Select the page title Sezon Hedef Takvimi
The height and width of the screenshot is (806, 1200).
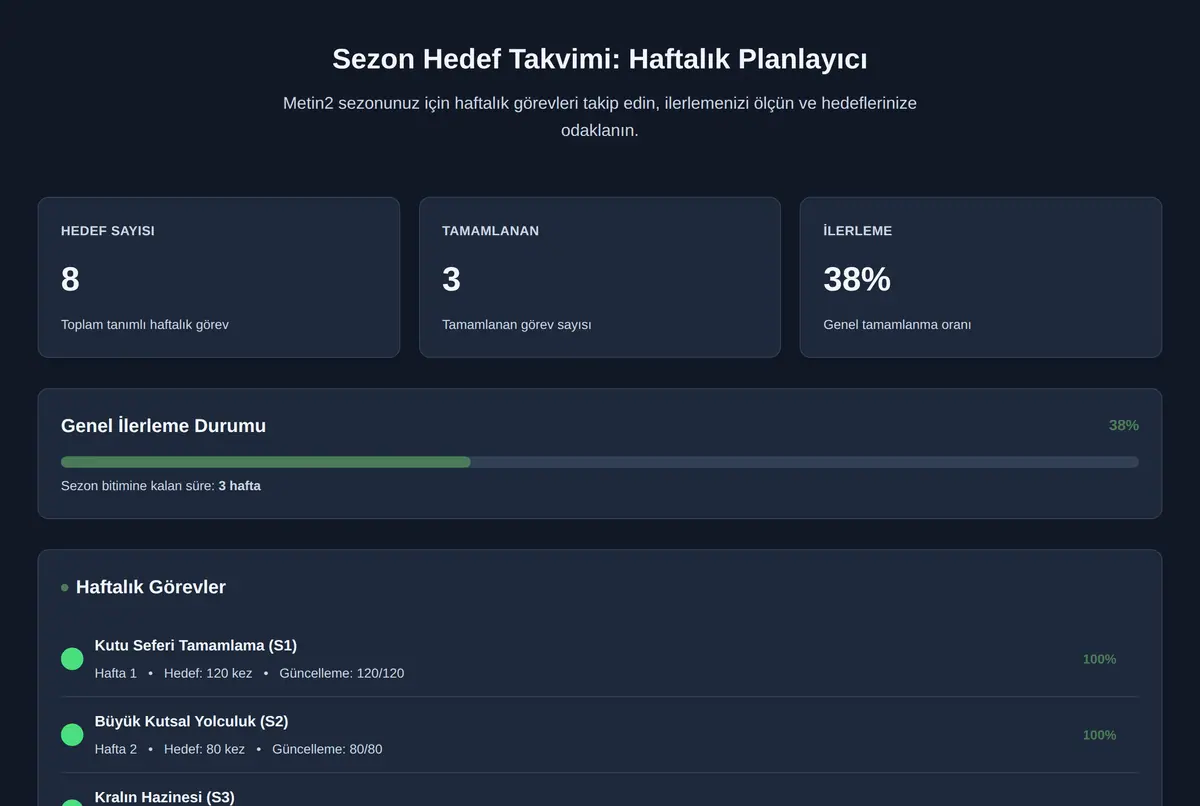click(600, 59)
